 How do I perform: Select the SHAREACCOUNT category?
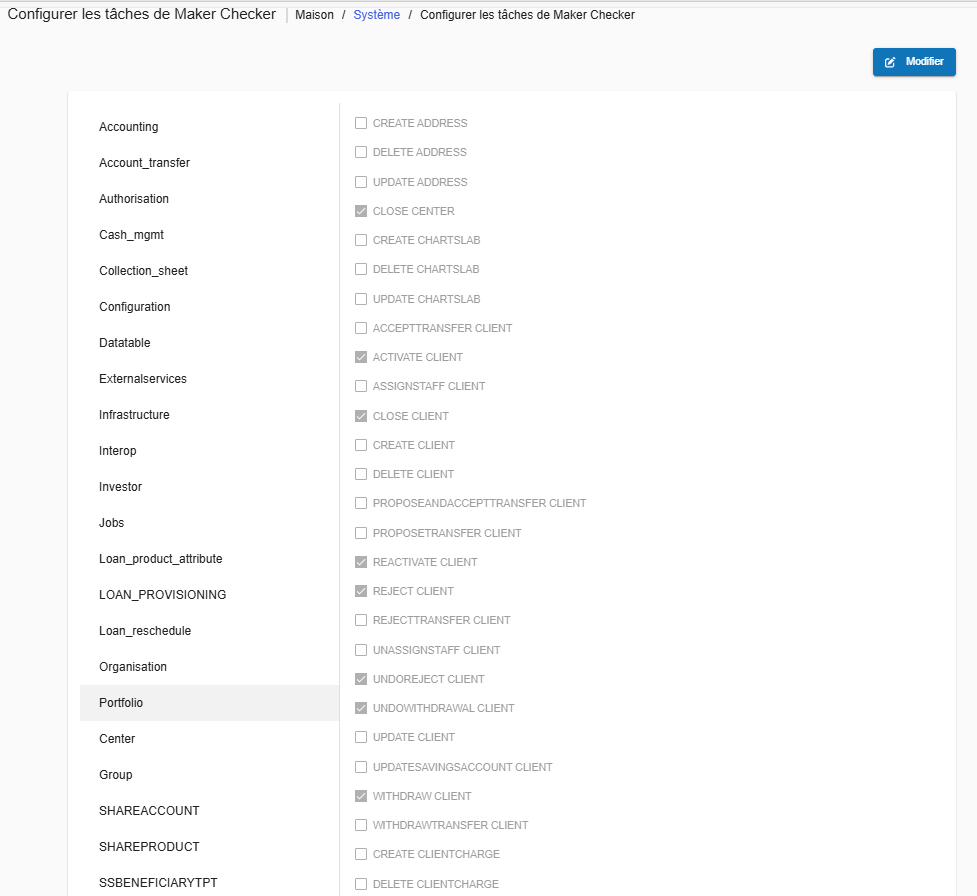point(149,811)
